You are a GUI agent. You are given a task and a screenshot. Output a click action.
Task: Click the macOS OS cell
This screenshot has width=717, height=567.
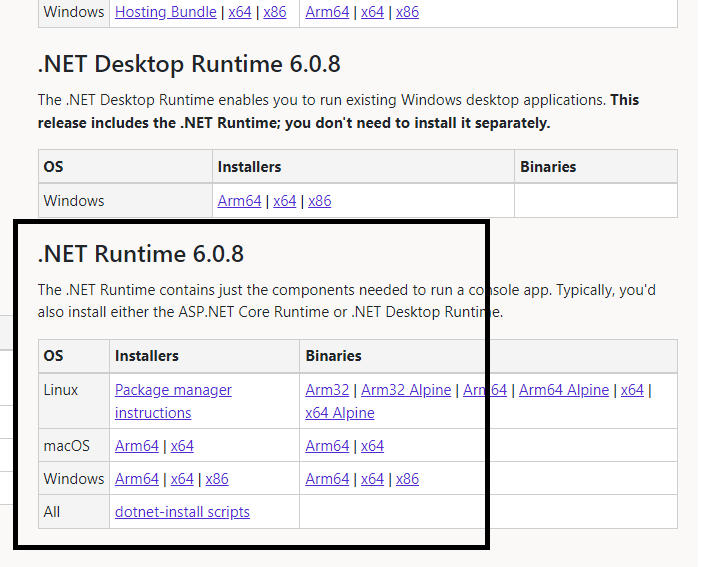point(74,446)
